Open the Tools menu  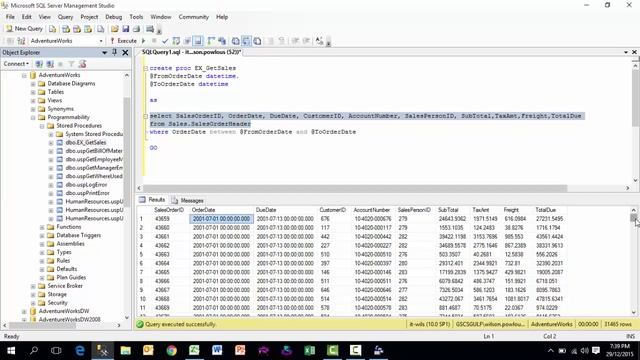[x=136, y=17]
